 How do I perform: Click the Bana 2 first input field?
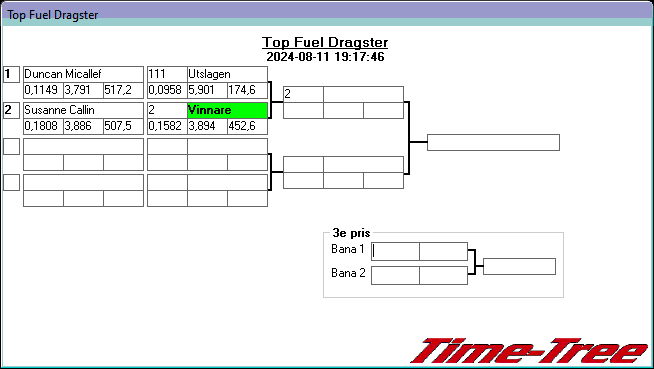[x=395, y=276]
